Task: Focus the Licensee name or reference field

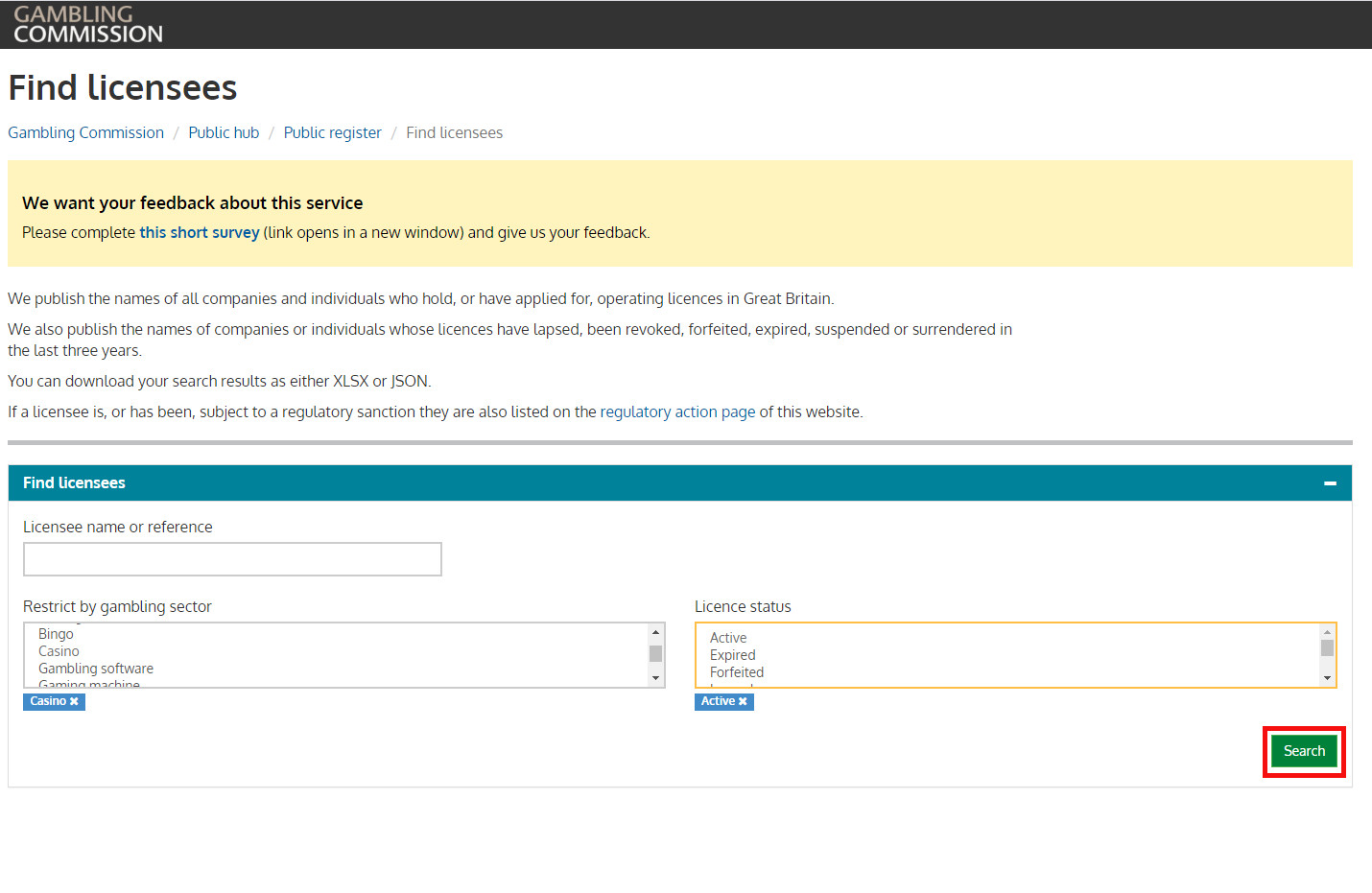Action: click(x=232, y=559)
